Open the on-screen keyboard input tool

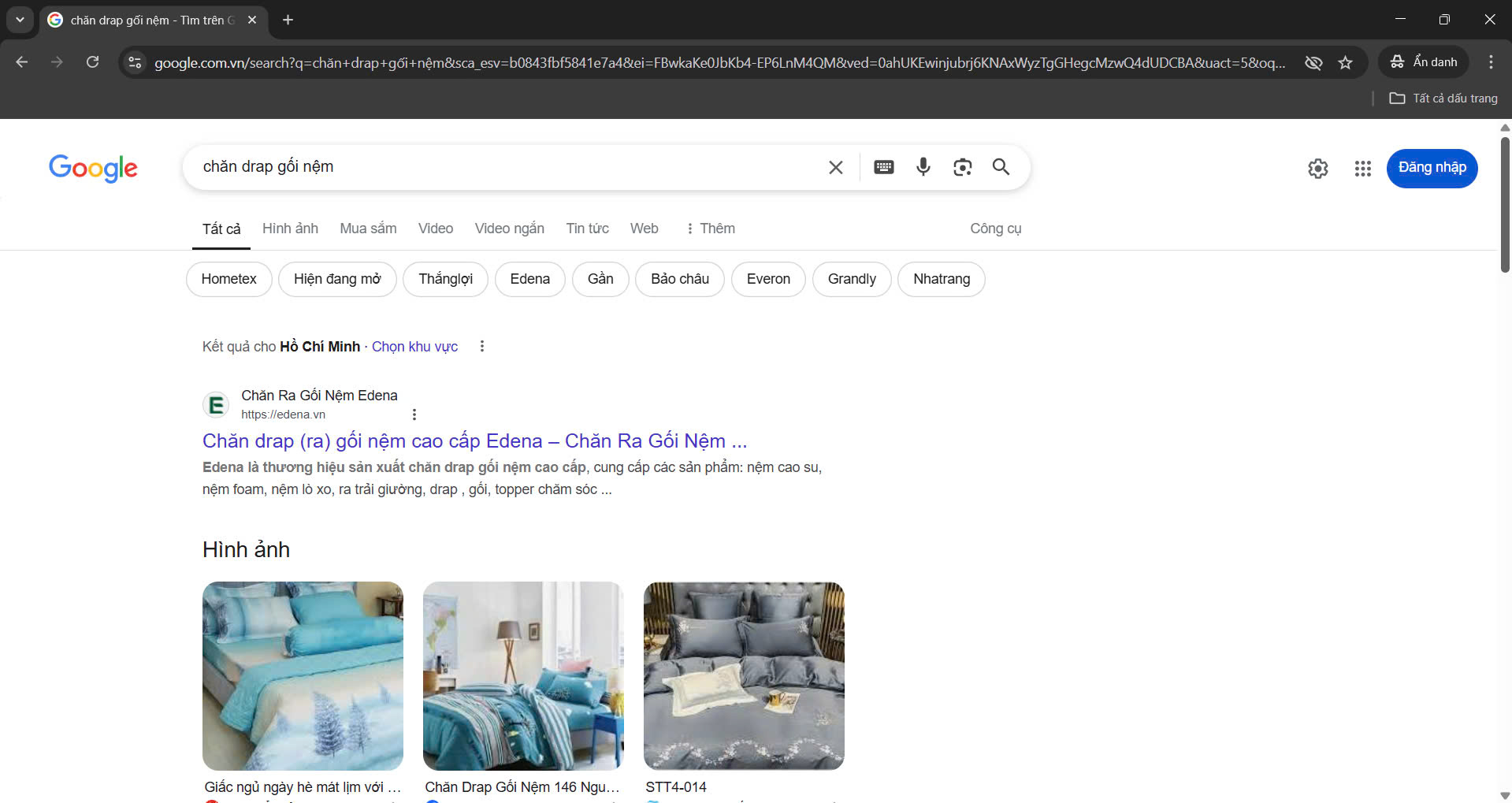coord(884,167)
